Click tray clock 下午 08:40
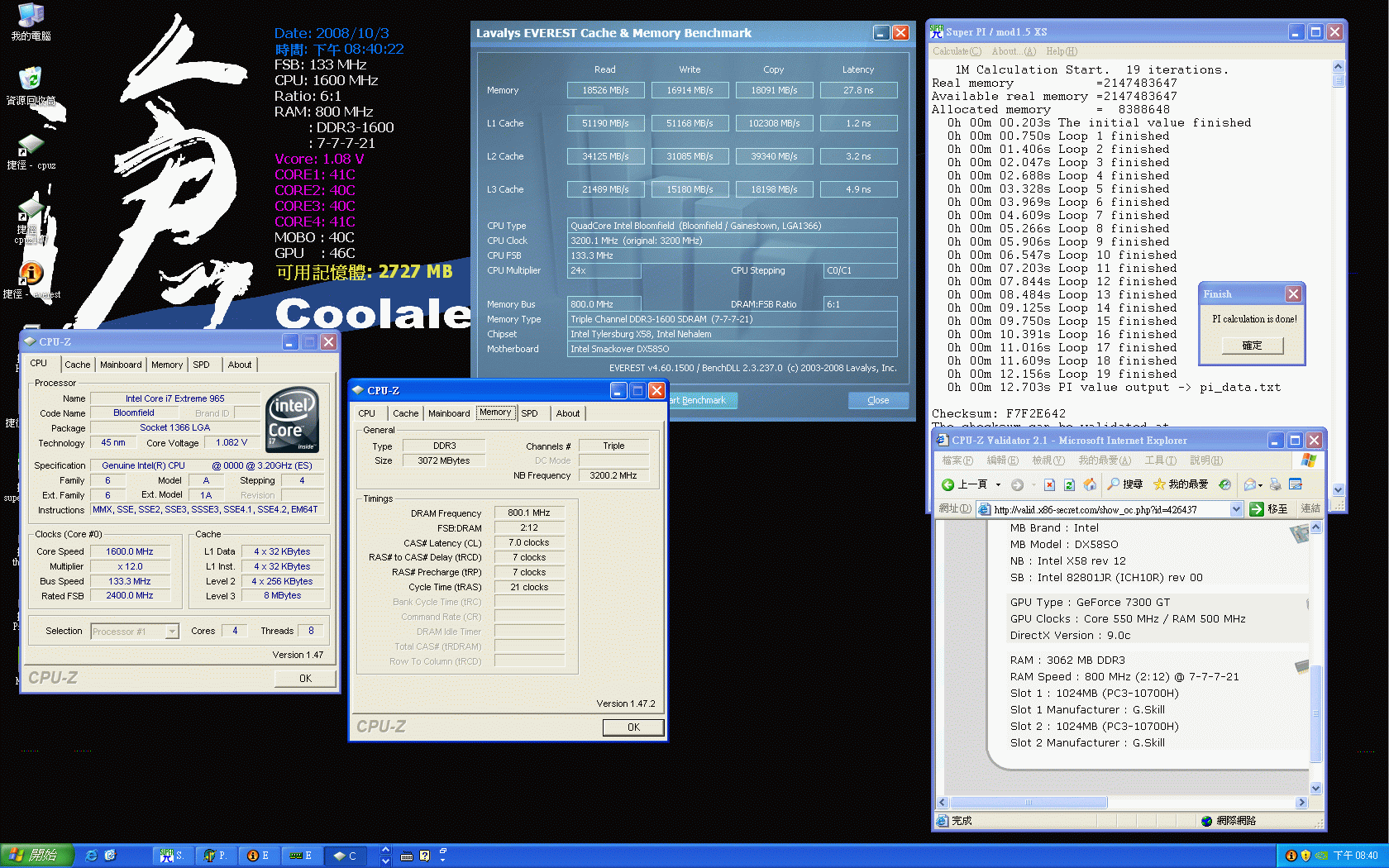The height and width of the screenshot is (868, 1389). (x=1356, y=856)
